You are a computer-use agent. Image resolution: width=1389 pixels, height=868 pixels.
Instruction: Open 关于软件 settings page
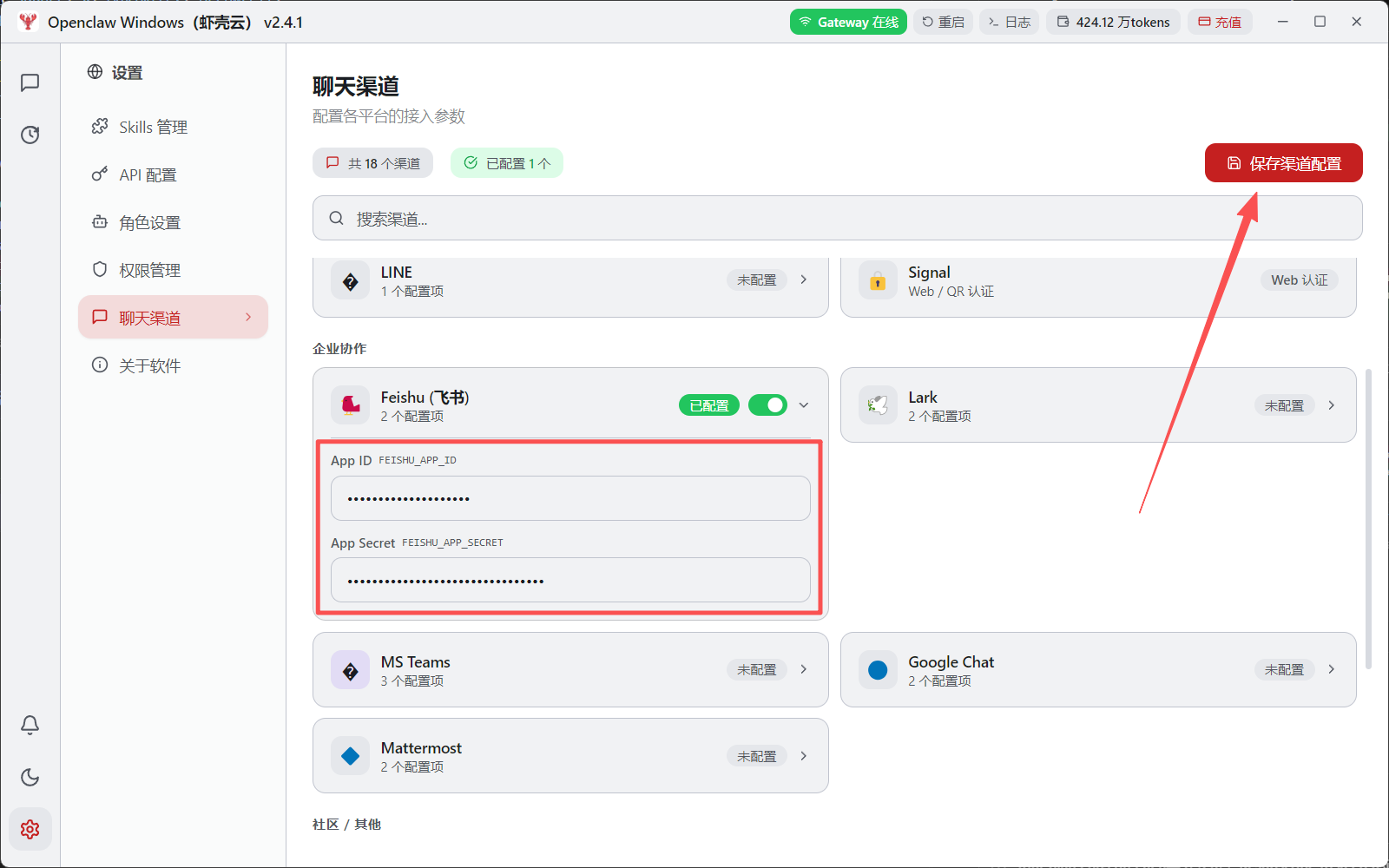(x=173, y=365)
